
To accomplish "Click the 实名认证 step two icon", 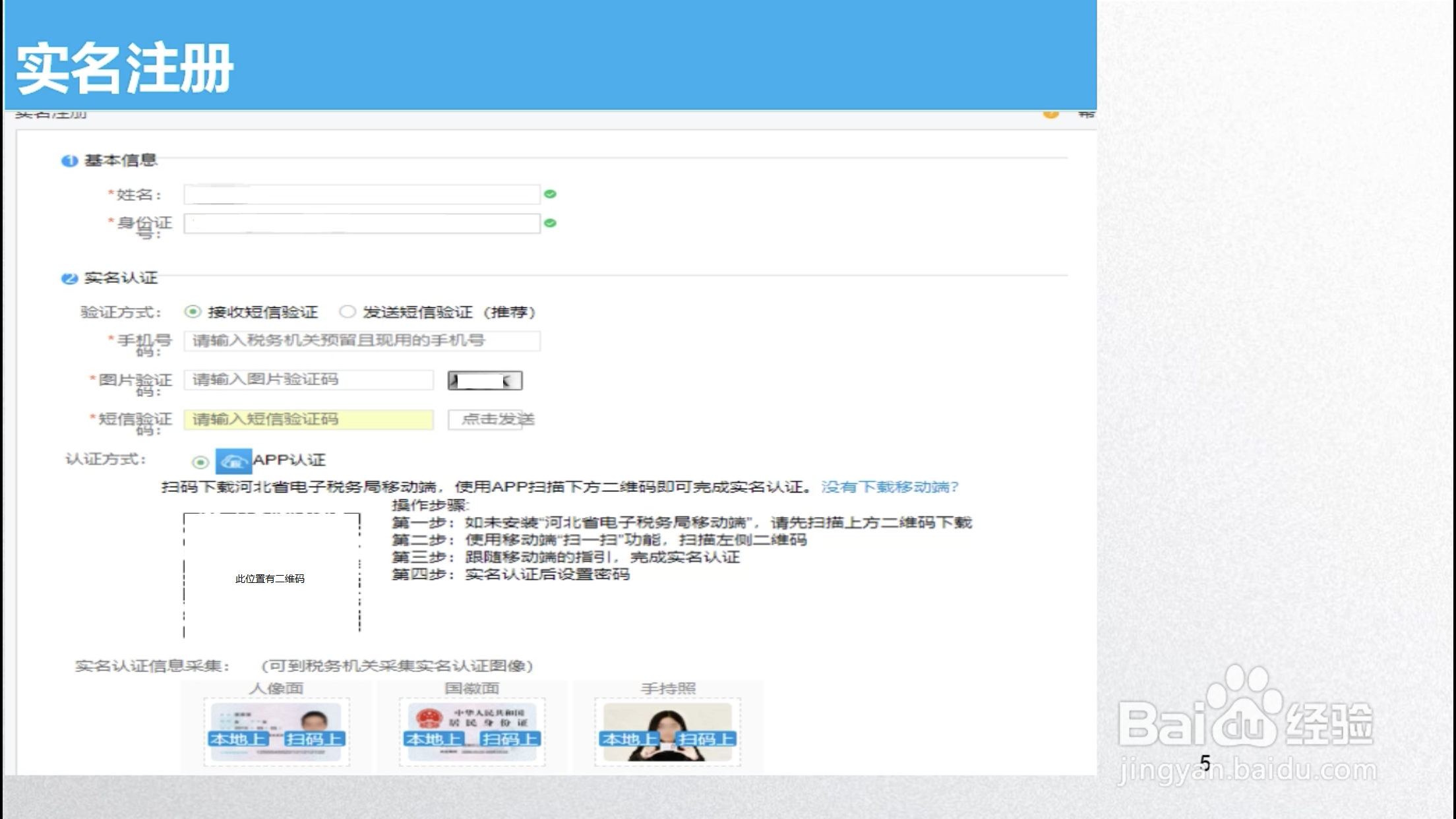I will pos(69,278).
